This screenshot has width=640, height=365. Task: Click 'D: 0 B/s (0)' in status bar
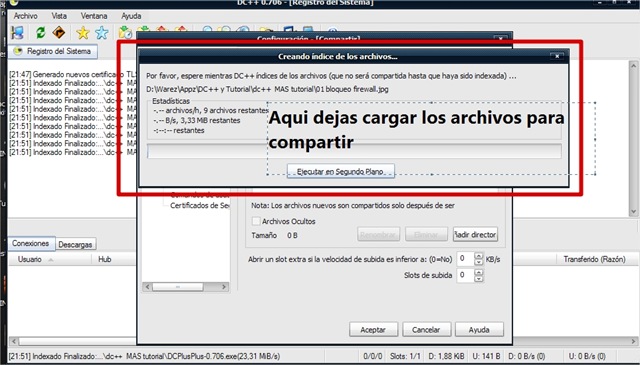pos(527,356)
